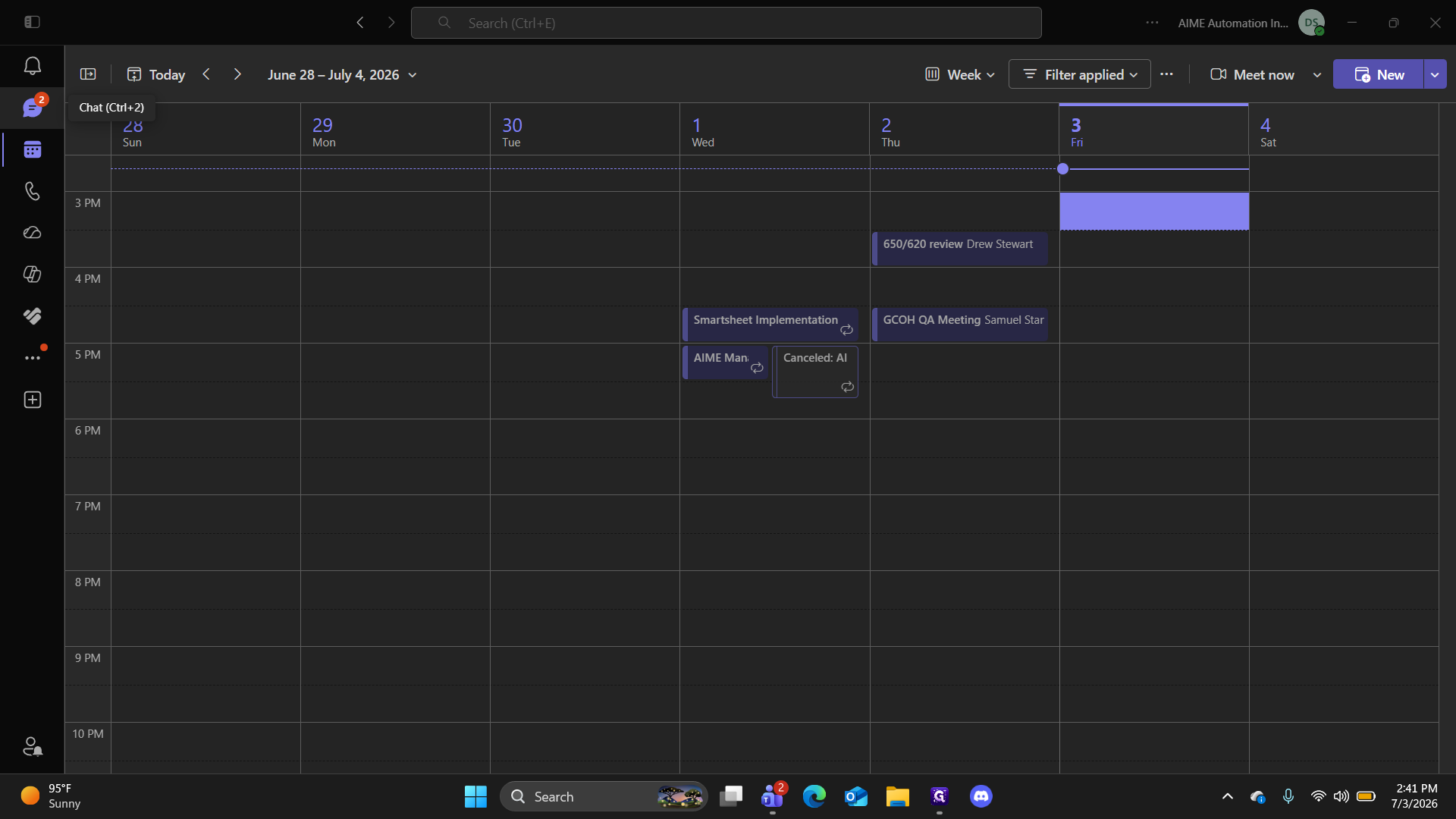Jump to Today in calendar
The height and width of the screenshot is (819, 1456).
(x=156, y=74)
